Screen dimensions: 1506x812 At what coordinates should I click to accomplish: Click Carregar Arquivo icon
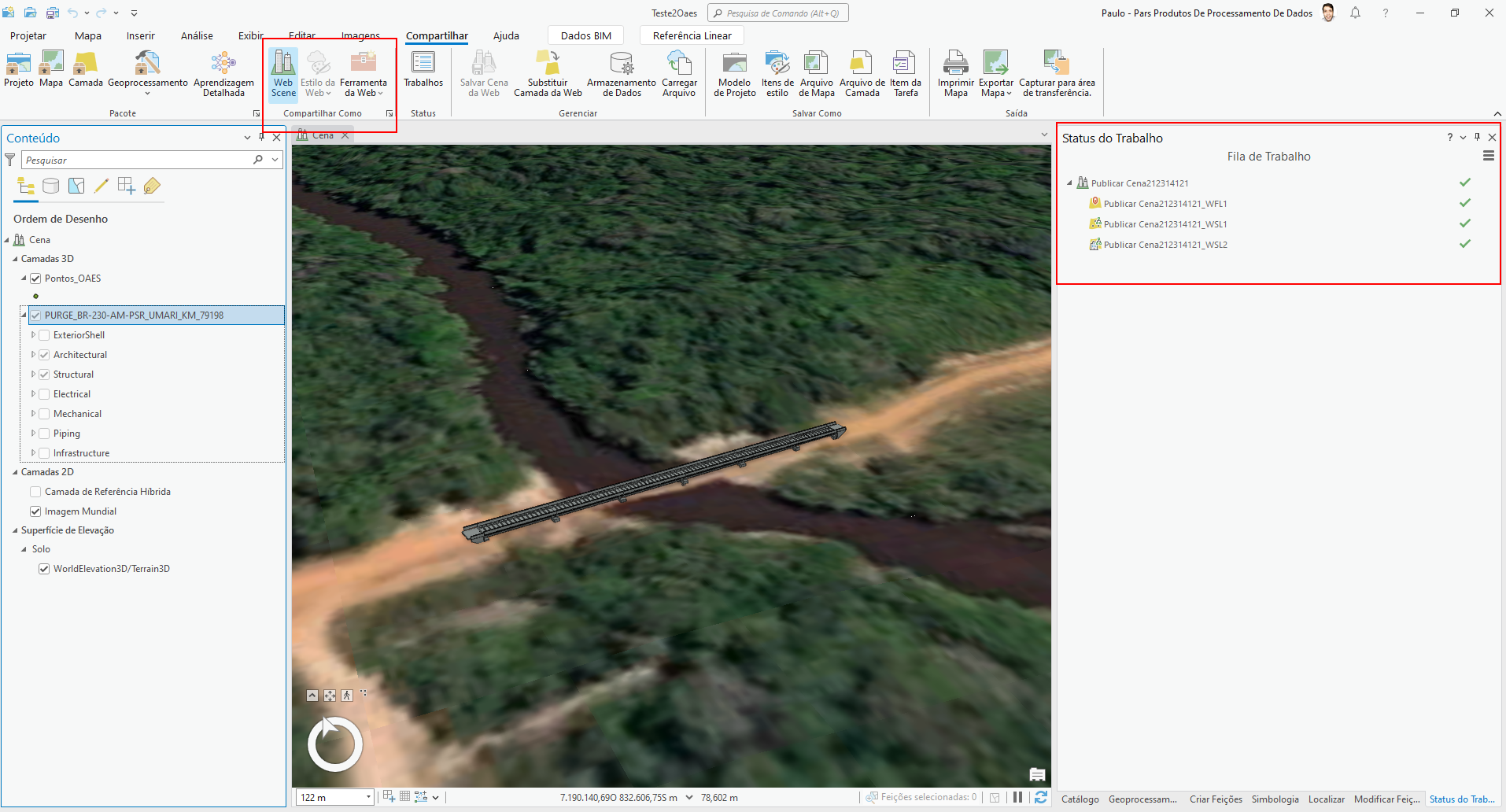[679, 74]
